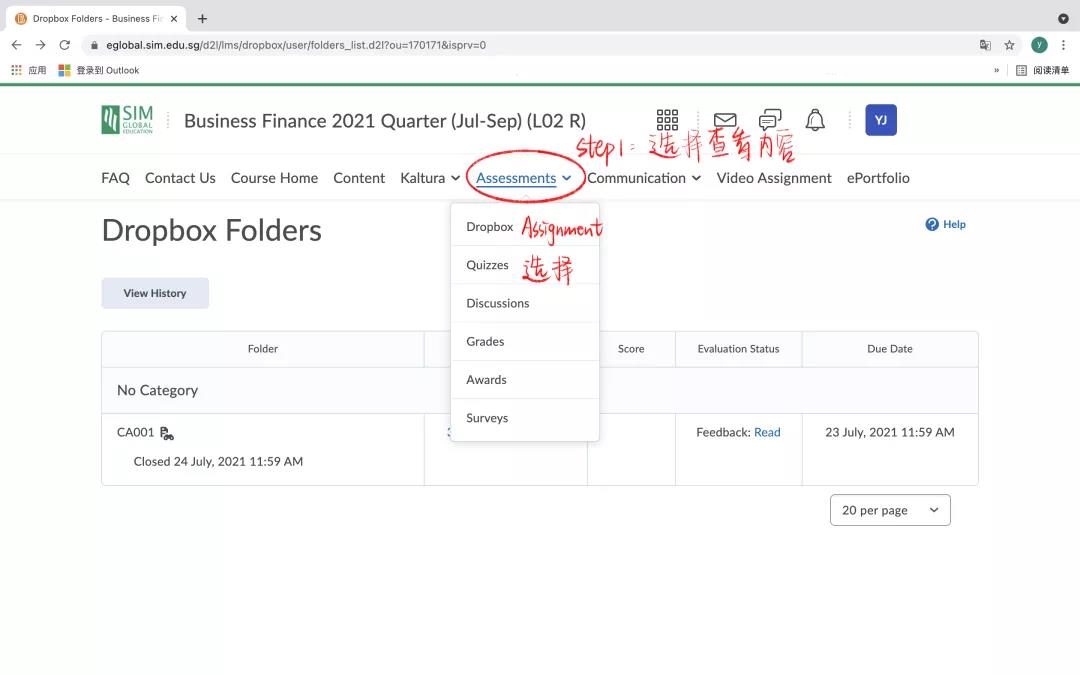Viewport: 1080px width, 675px height.
Task: Click browser reload page icon
Action: point(65,45)
